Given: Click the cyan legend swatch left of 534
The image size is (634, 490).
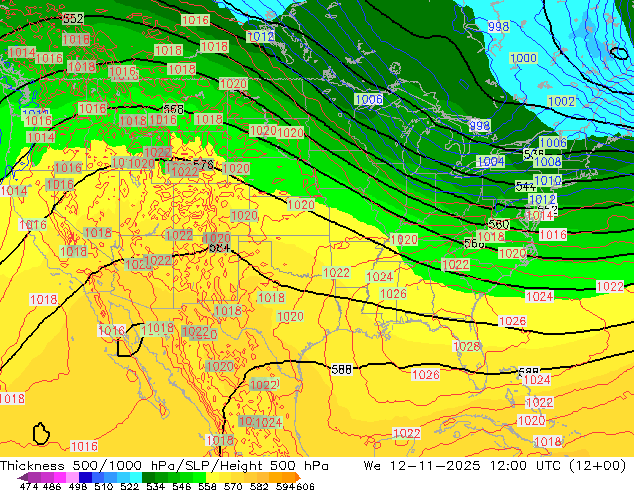Looking at the screenshot, I should (x=136, y=477).
